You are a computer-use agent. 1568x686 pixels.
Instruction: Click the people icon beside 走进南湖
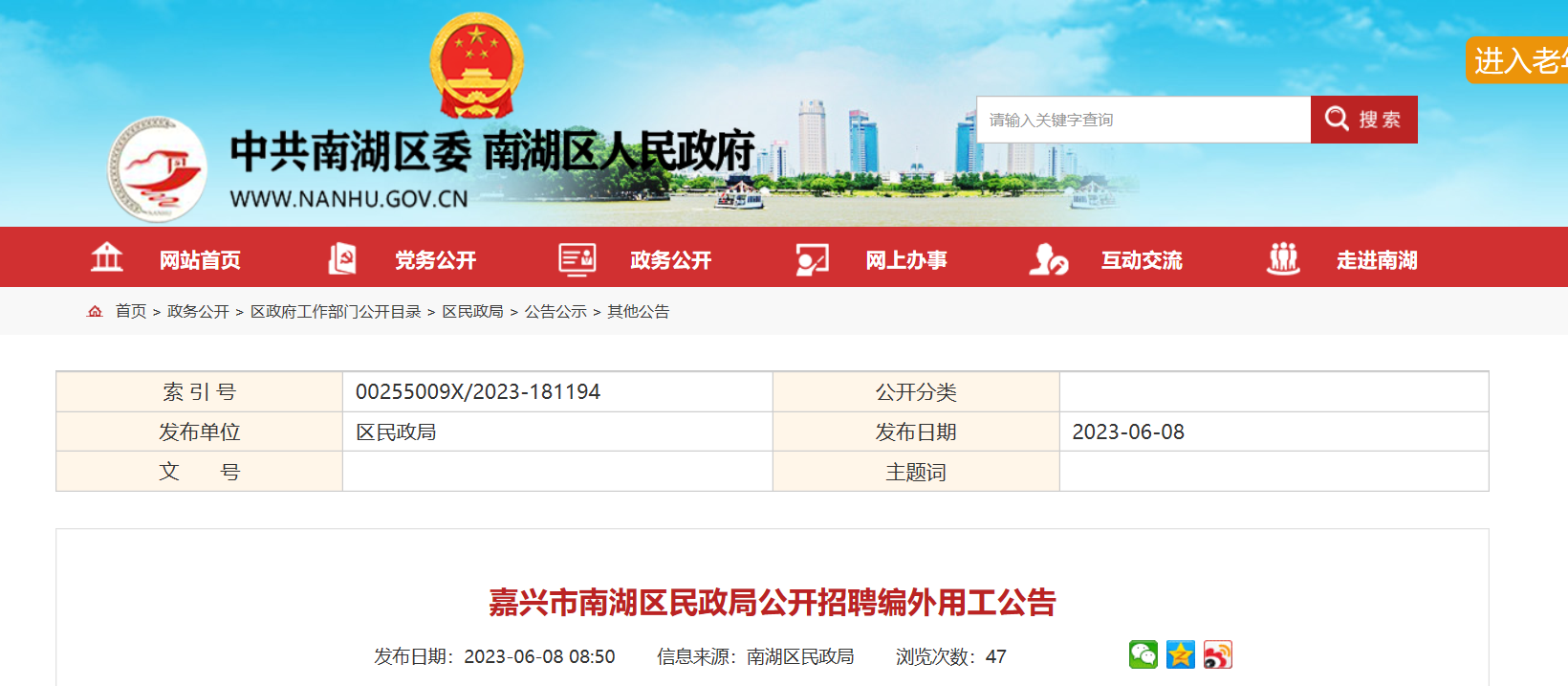tap(1283, 258)
